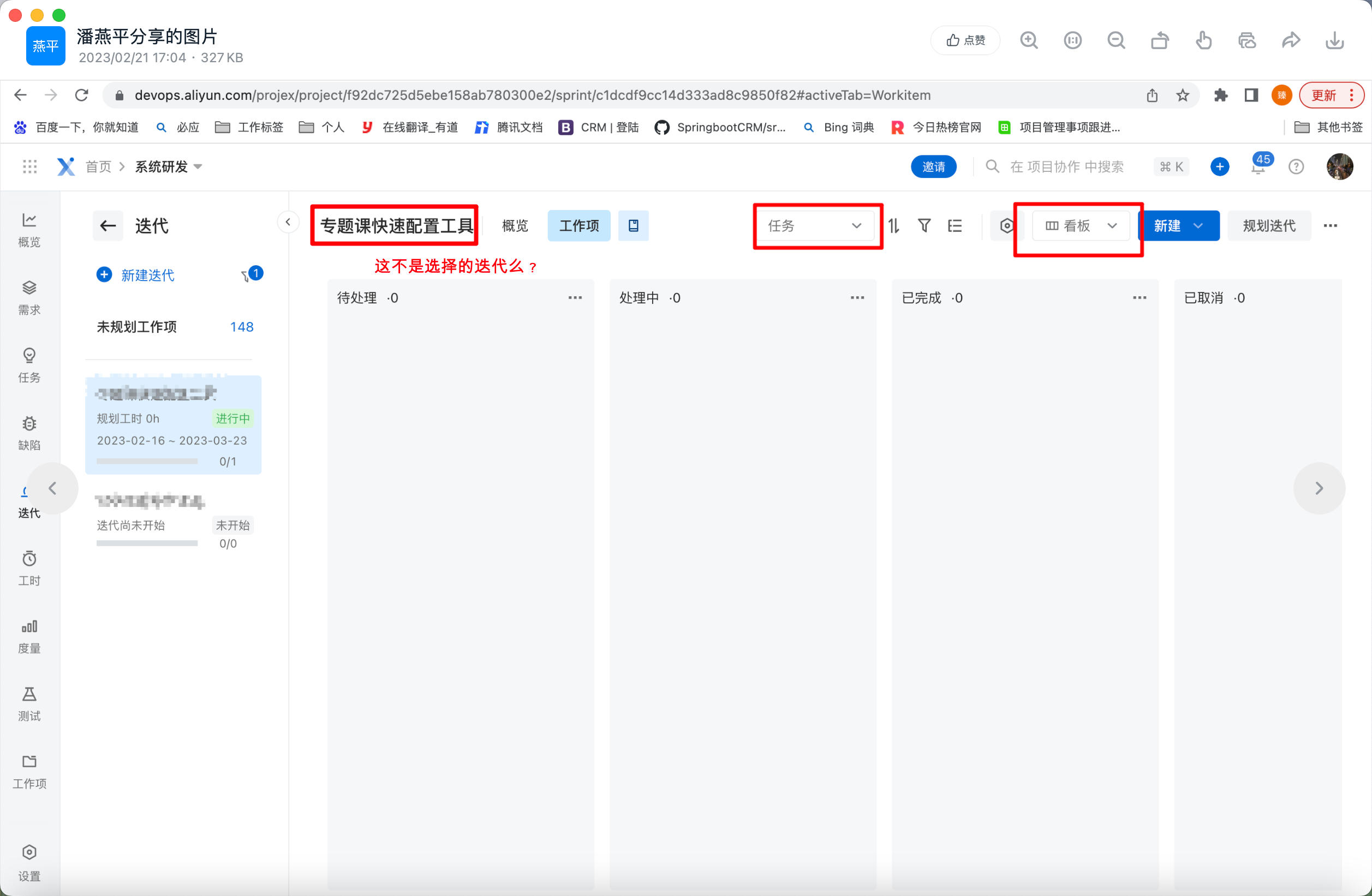The image size is (1372, 896).
Task: Open 工时 in the left sidebar
Action: click(x=29, y=569)
